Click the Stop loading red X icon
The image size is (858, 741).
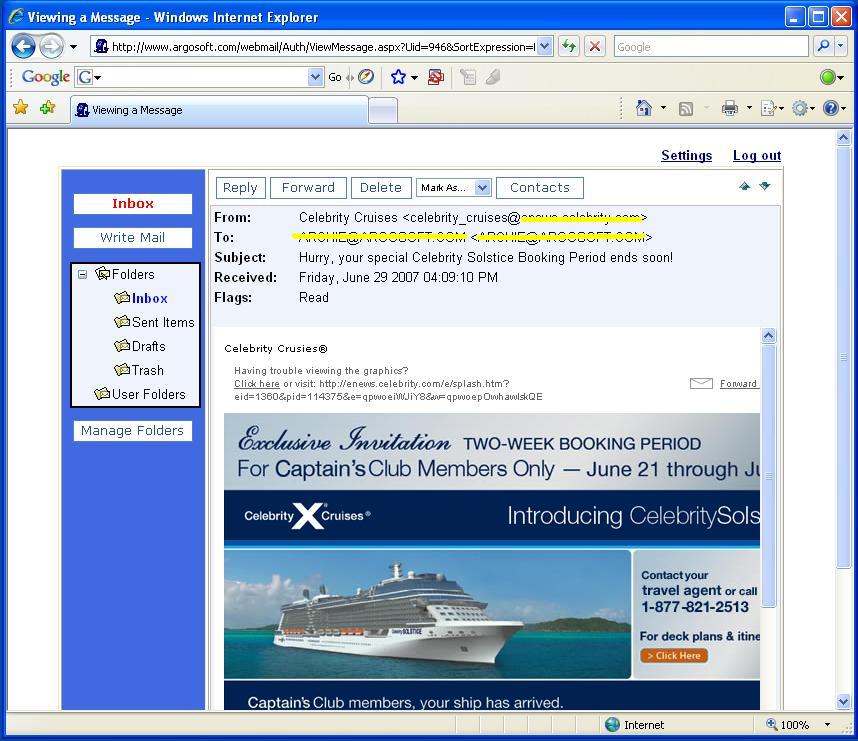point(595,47)
